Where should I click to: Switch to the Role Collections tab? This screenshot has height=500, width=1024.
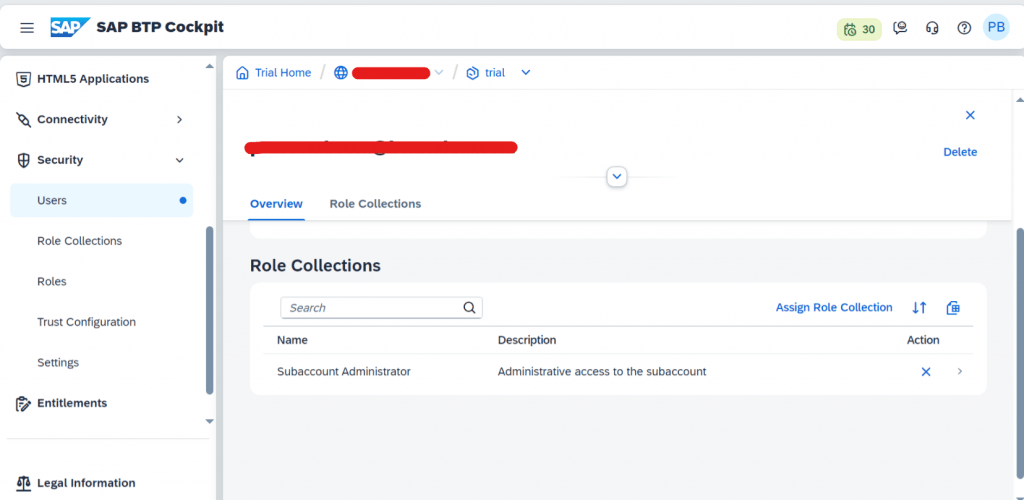coord(376,204)
